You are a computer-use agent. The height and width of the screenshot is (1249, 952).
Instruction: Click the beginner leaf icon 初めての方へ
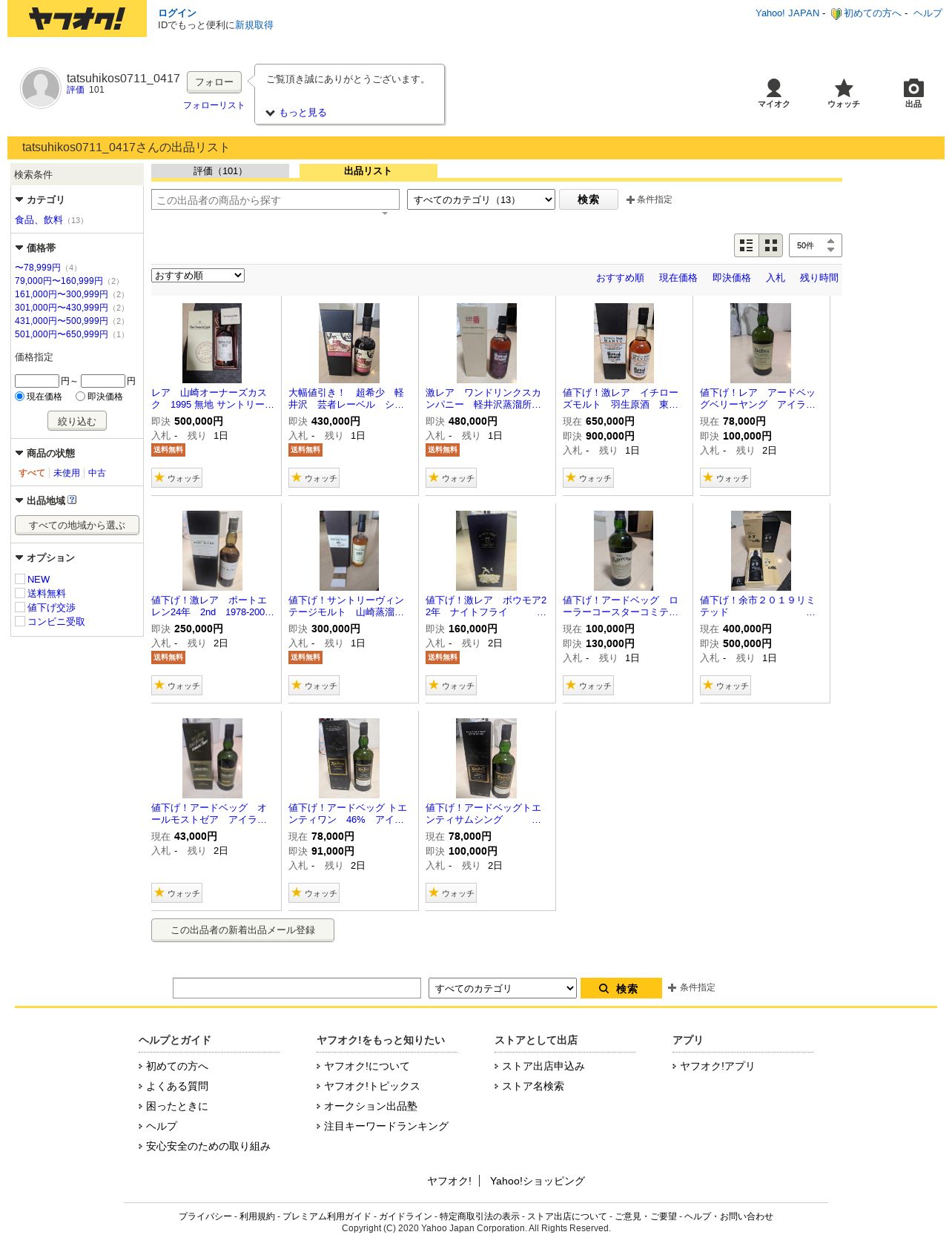tap(836, 13)
